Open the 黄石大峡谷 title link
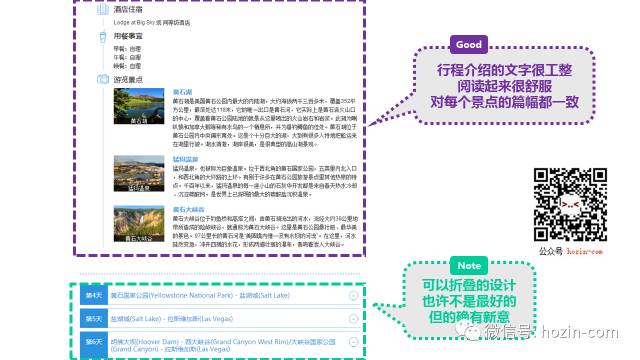The height and width of the screenshot is (360, 640). click(x=188, y=209)
